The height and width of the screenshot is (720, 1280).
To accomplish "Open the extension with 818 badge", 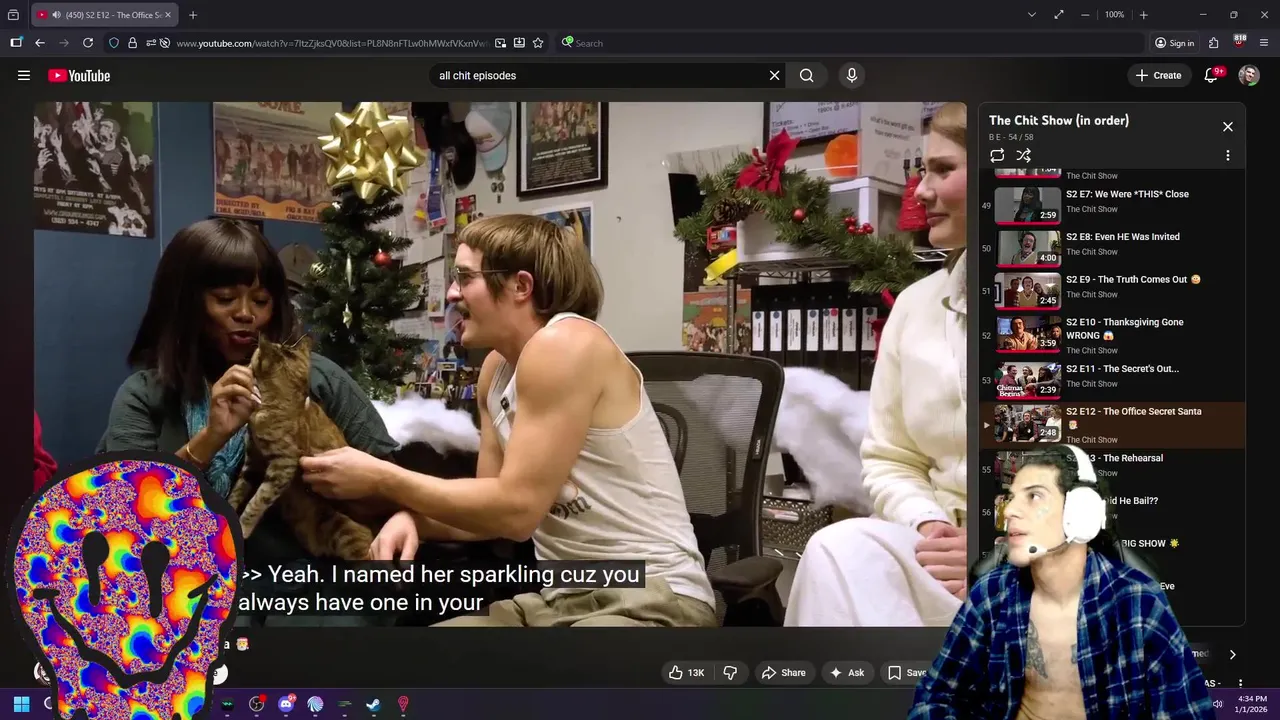I will pyautogui.click(x=1239, y=43).
